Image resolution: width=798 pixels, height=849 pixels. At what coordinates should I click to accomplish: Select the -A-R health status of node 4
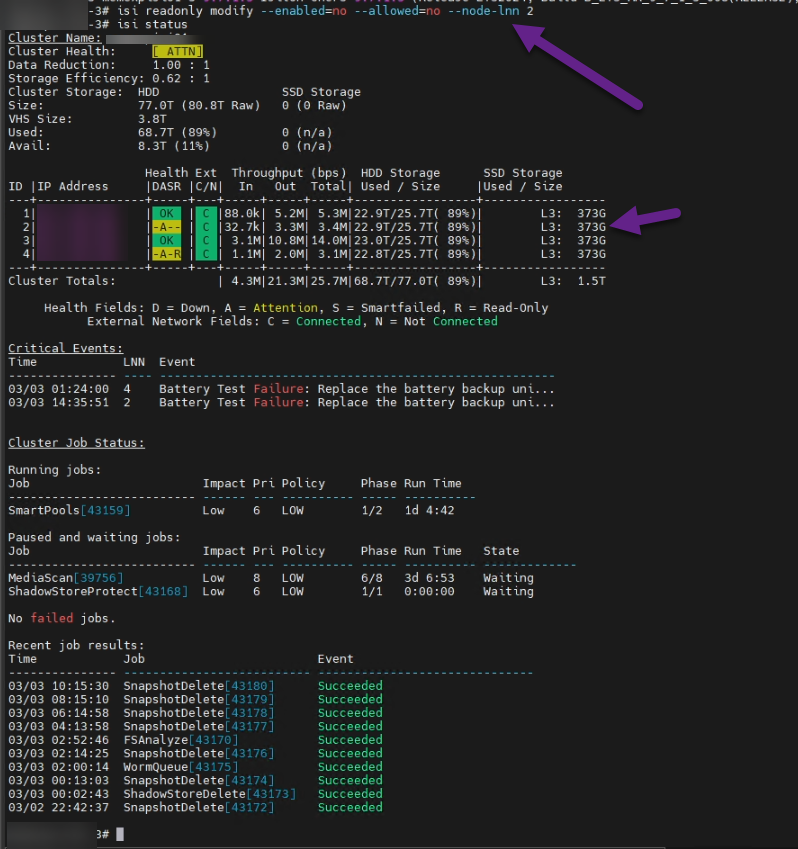(x=166, y=254)
